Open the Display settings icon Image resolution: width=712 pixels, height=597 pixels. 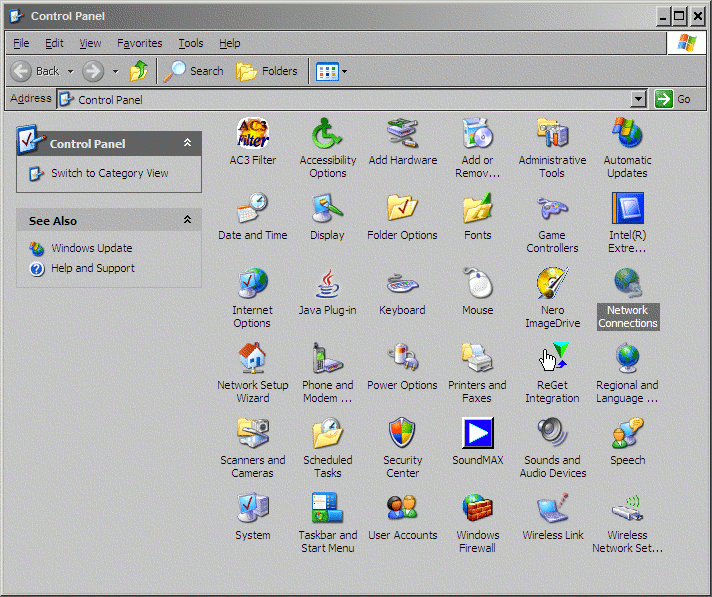pyautogui.click(x=327, y=208)
